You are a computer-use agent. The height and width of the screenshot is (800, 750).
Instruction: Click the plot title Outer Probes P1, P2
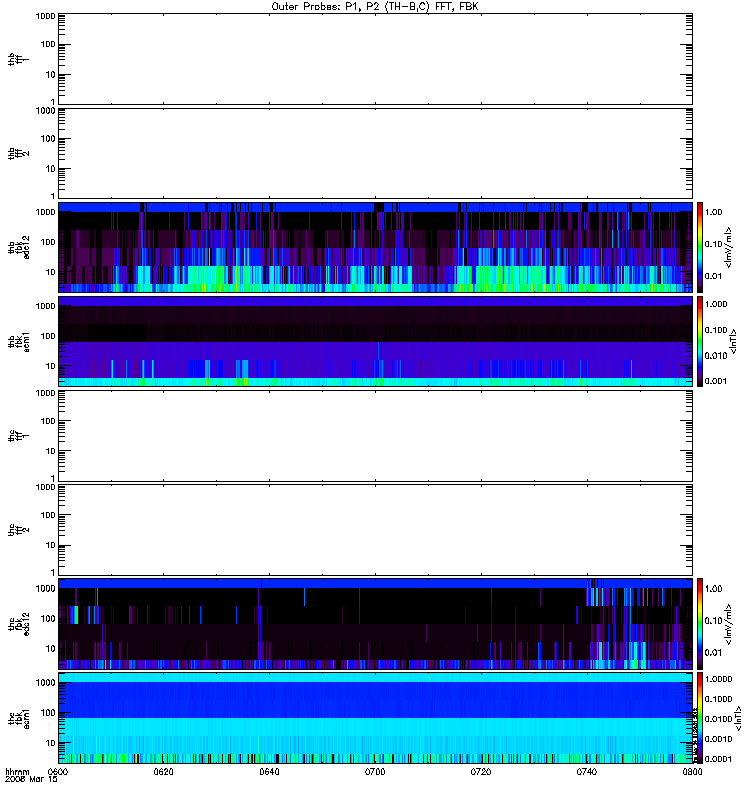375,7
